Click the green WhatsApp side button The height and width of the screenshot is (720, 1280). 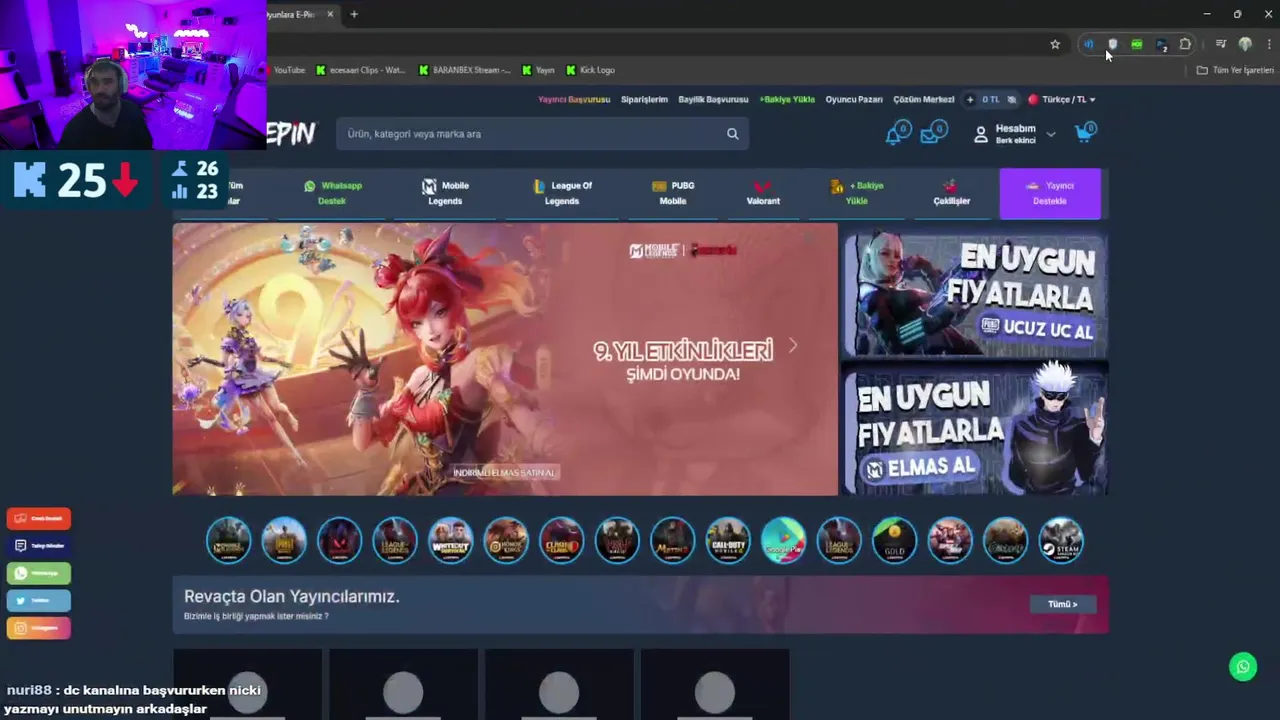coord(39,573)
